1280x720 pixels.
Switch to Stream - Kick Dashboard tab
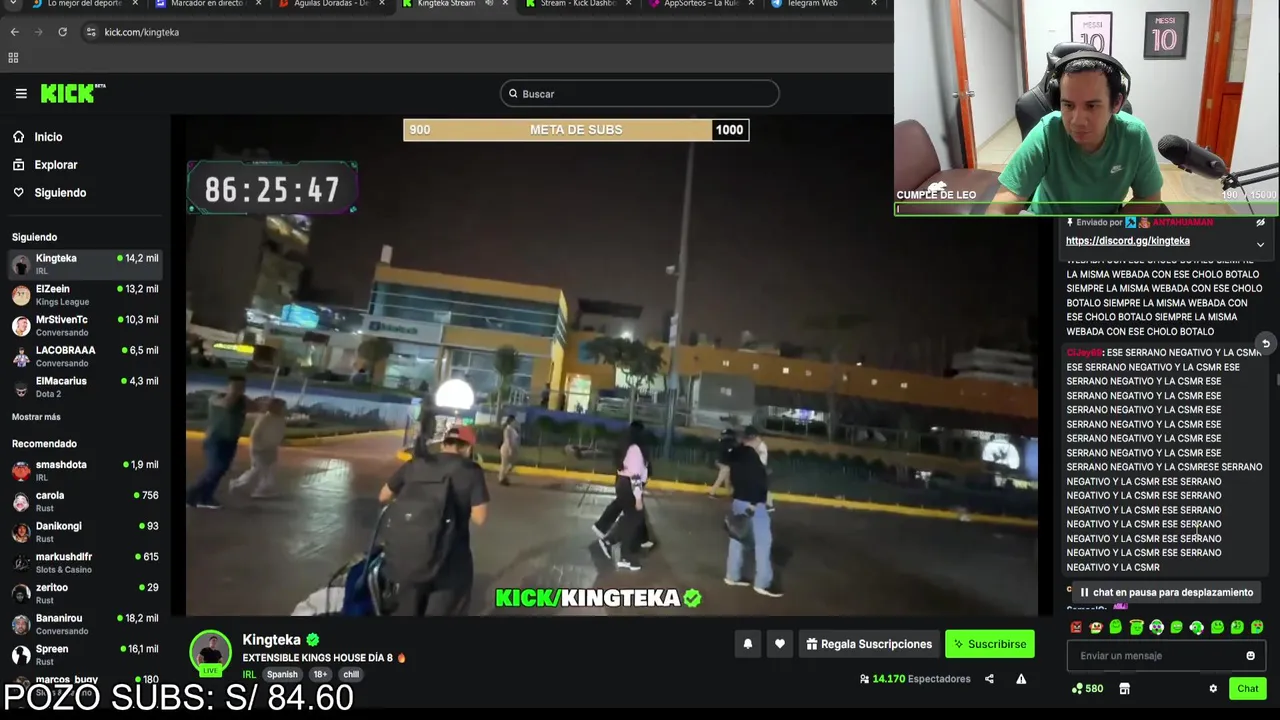[578, 4]
